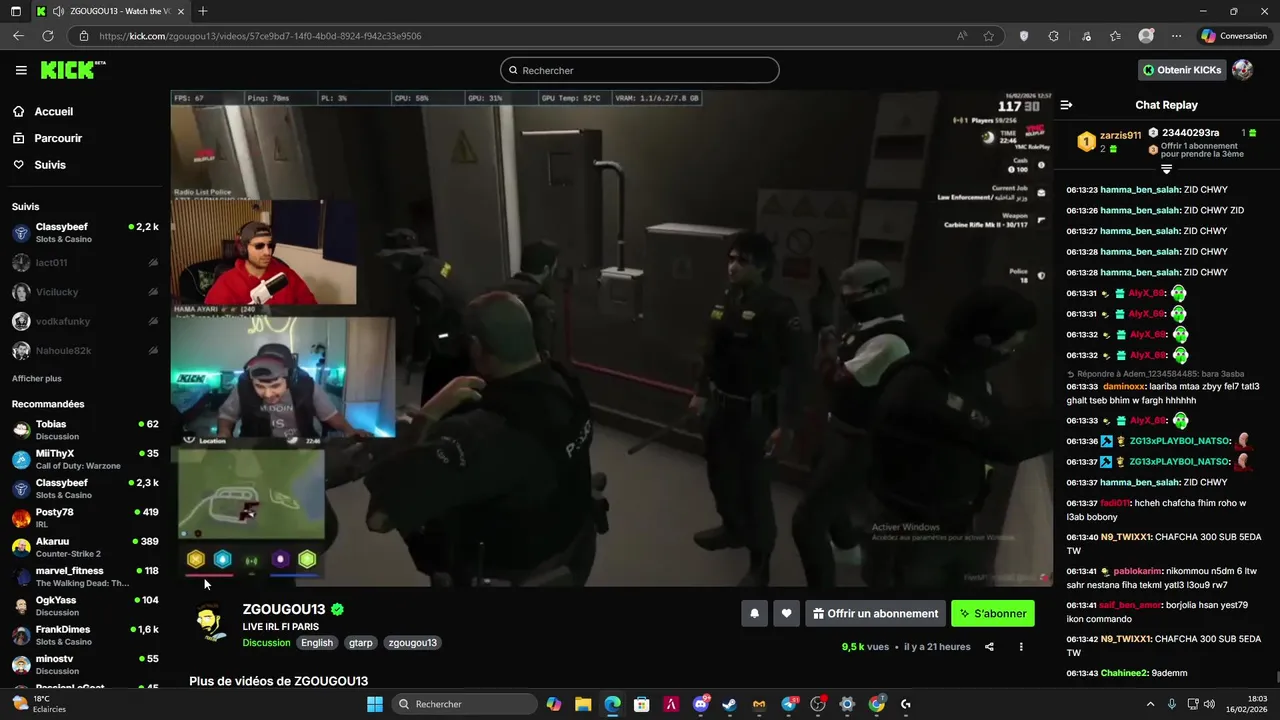The height and width of the screenshot is (720, 1280).
Task: Toggle the heart follow button
Action: 786,614
